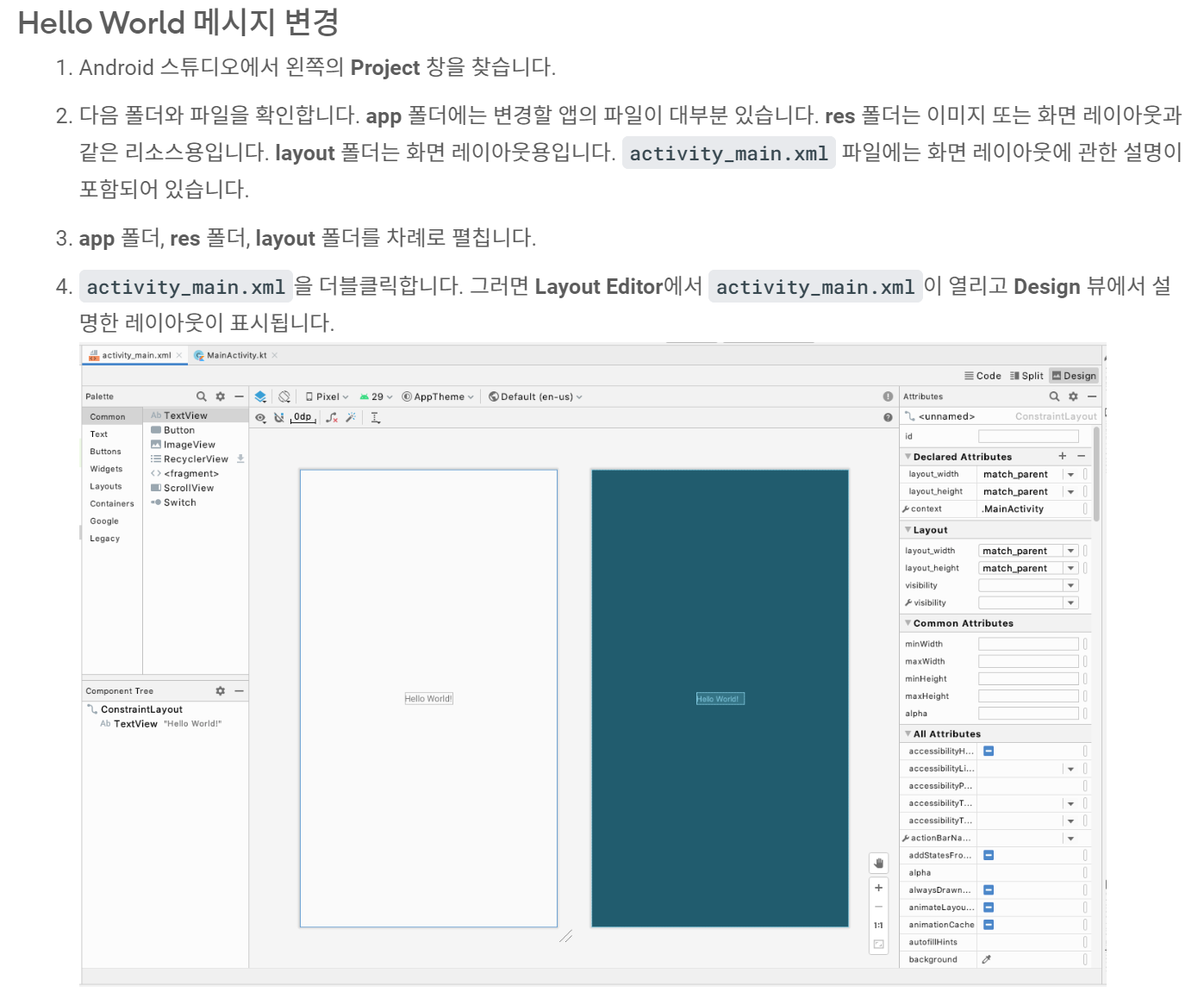Image resolution: width=1204 pixels, height=992 pixels.
Task: Select the Pan hand tool
Action: click(x=879, y=863)
